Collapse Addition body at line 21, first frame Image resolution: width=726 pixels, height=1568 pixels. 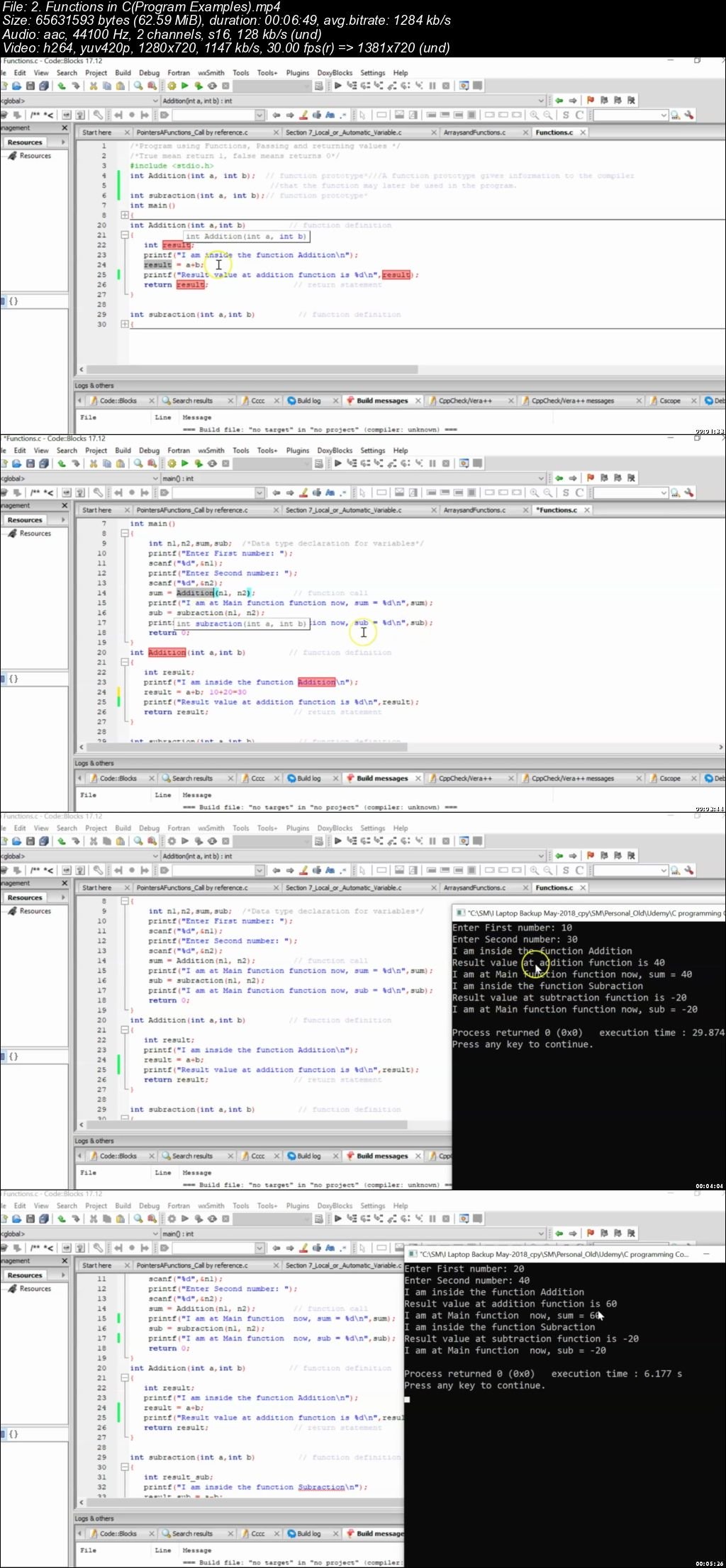124,235
